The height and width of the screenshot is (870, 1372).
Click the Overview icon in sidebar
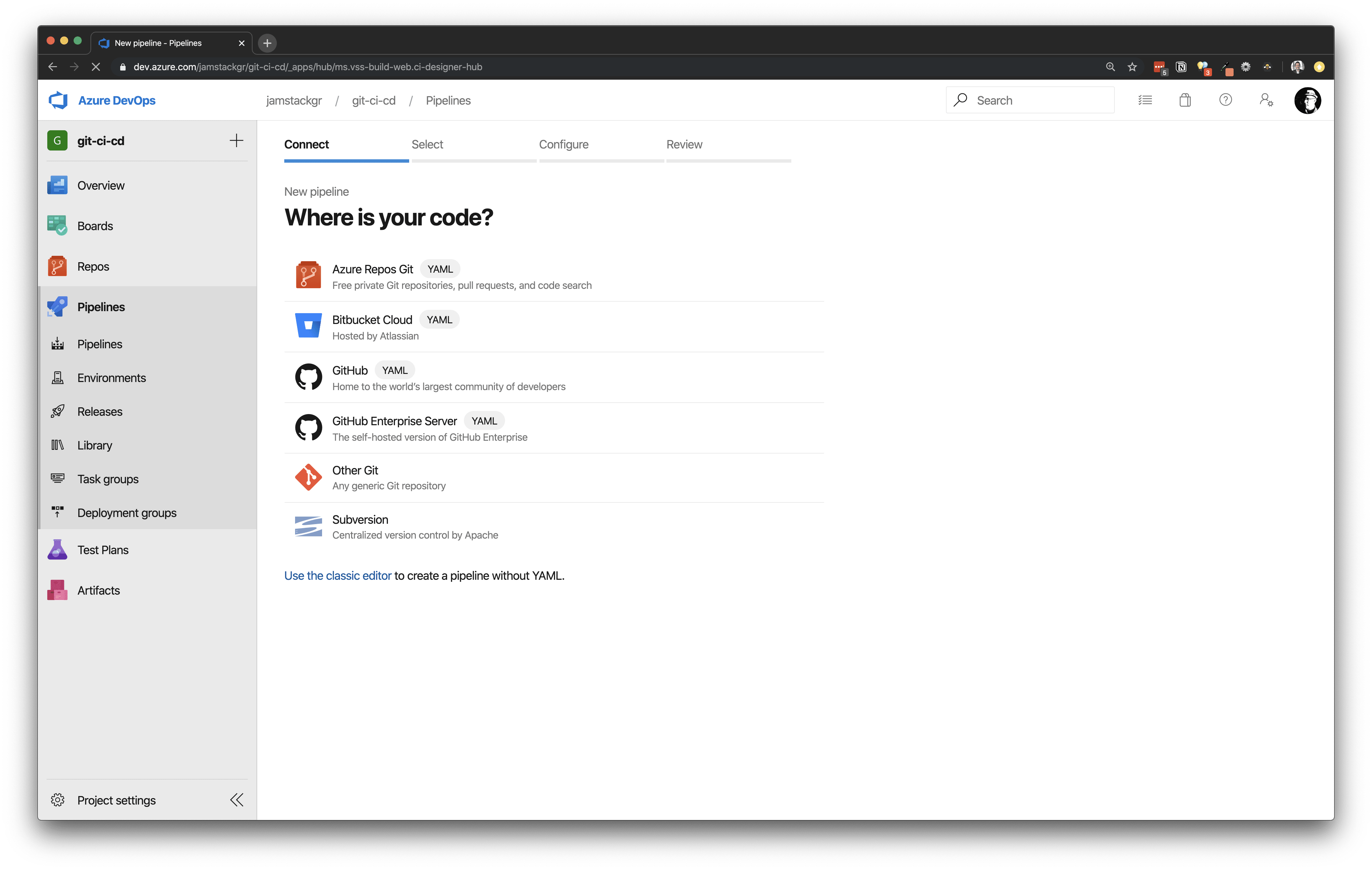(x=57, y=184)
